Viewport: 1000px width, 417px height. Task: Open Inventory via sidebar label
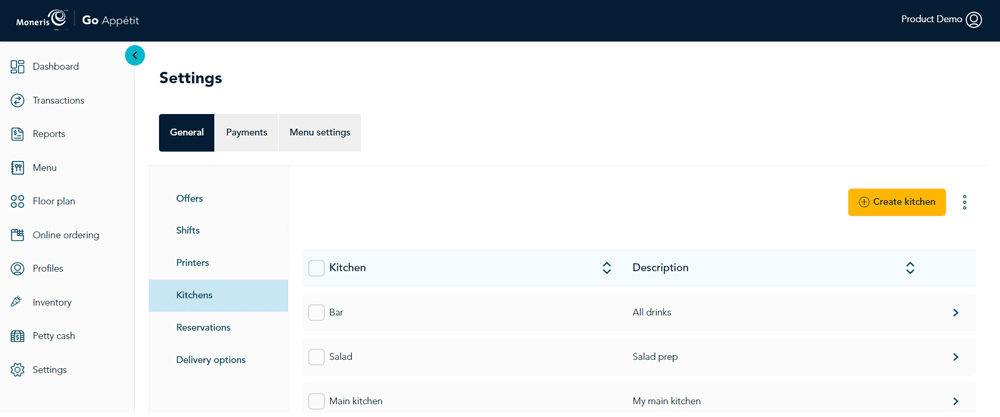pyautogui.click(x=52, y=302)
